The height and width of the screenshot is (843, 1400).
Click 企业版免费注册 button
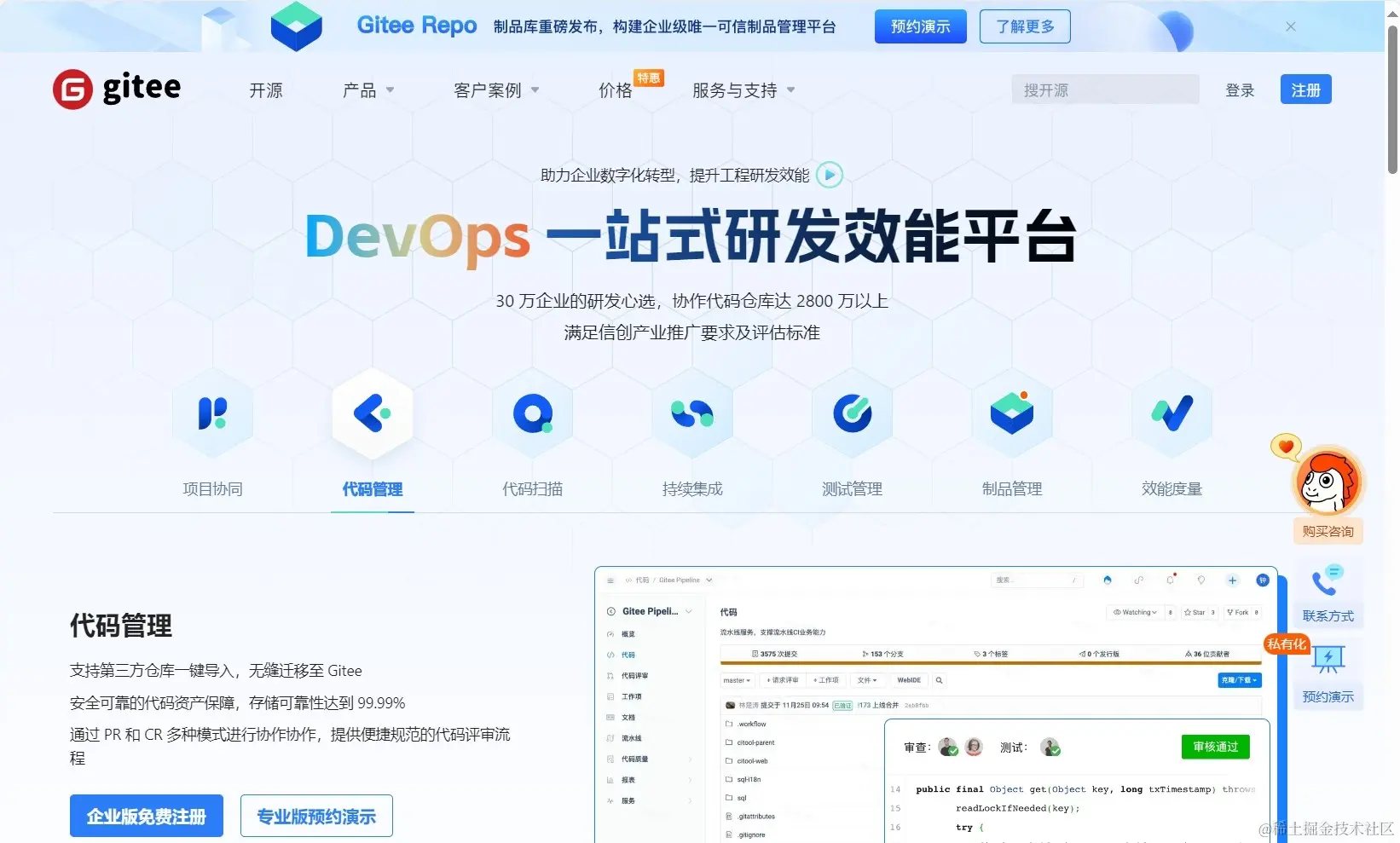[x=147, y=816]
